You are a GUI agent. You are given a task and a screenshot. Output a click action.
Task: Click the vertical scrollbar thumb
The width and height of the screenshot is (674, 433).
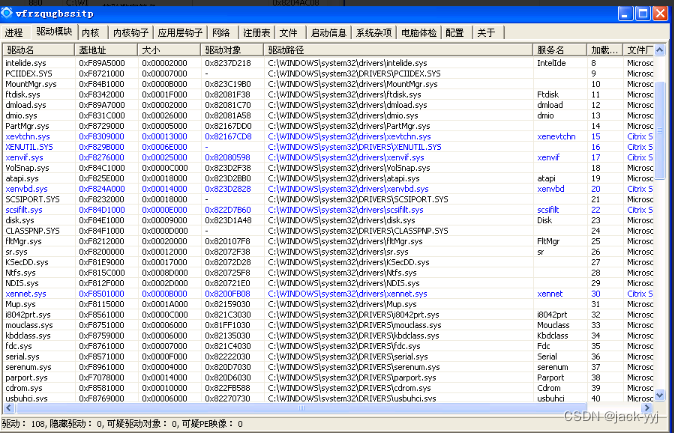click(660, 130)
